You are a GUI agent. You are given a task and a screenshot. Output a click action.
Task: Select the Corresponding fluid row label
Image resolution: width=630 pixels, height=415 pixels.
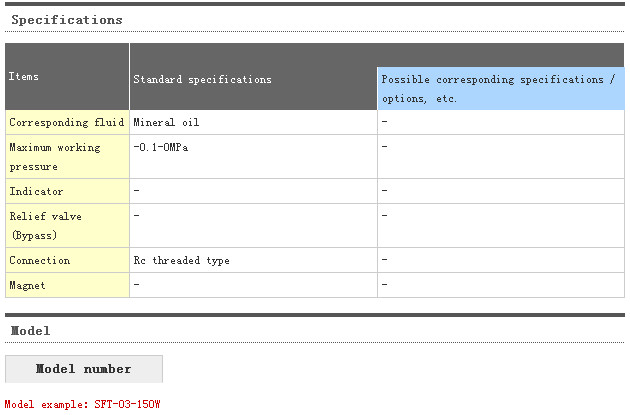pos(67,122)
